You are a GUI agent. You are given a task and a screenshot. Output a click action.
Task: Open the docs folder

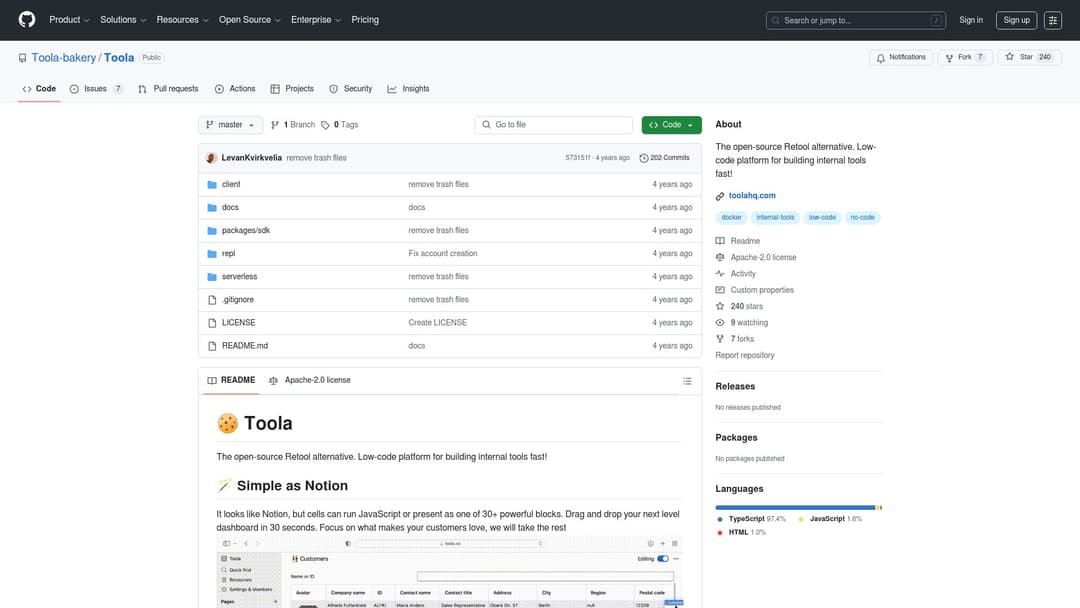230,207
